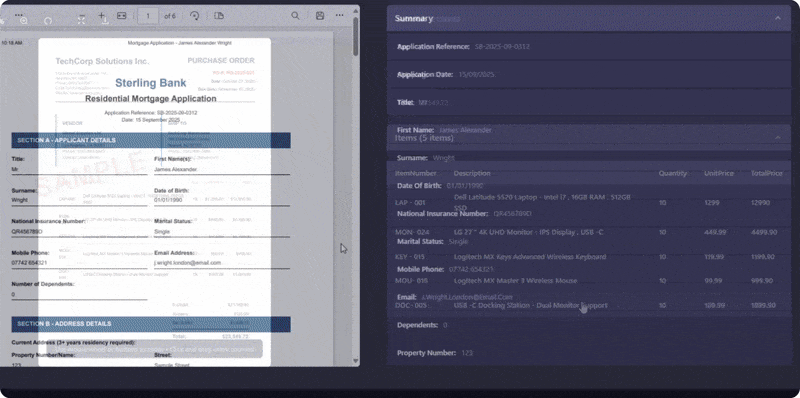
Task: Click the unit price 1299 cell
Action: [712, 203]
